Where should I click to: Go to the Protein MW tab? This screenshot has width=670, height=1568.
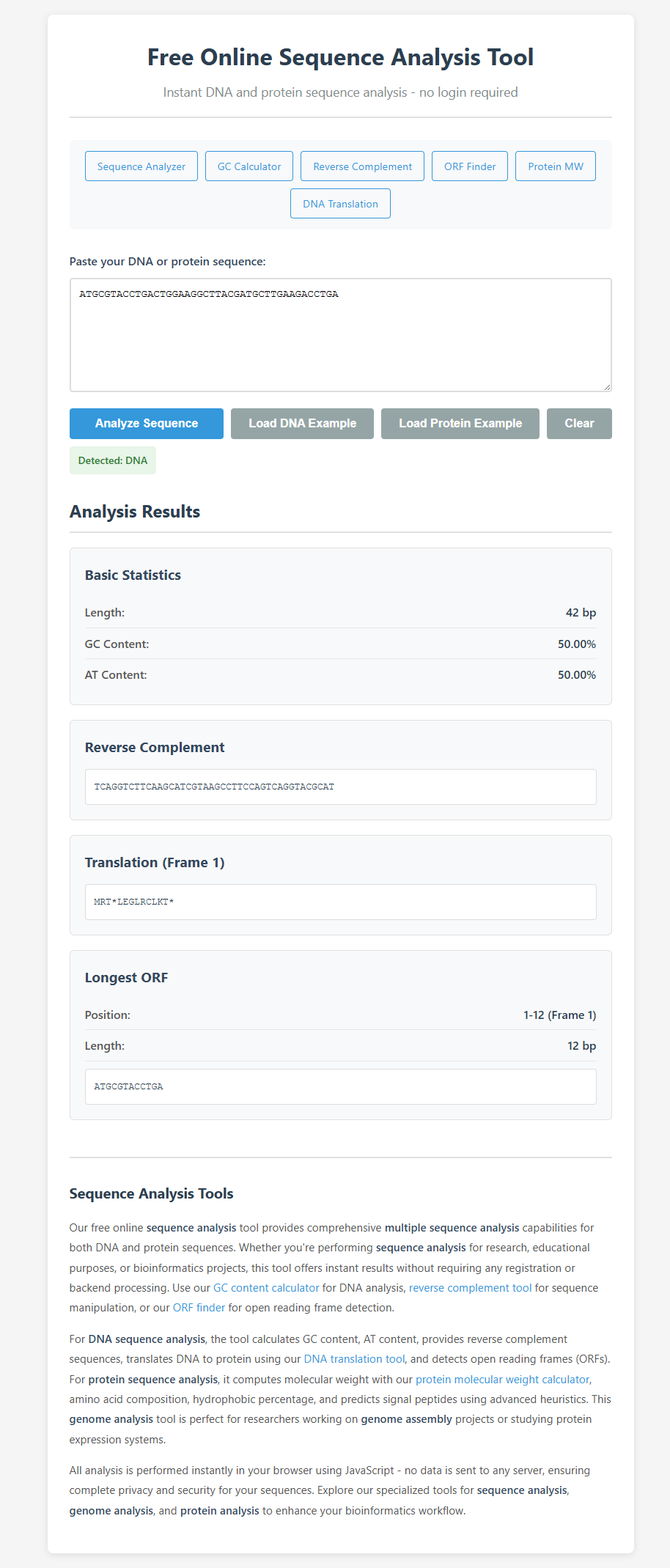coord(556,166)
